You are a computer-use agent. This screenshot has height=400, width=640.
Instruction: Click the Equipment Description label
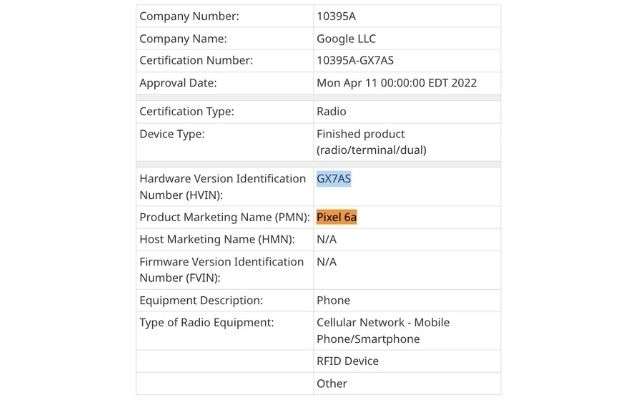[201, 300]
